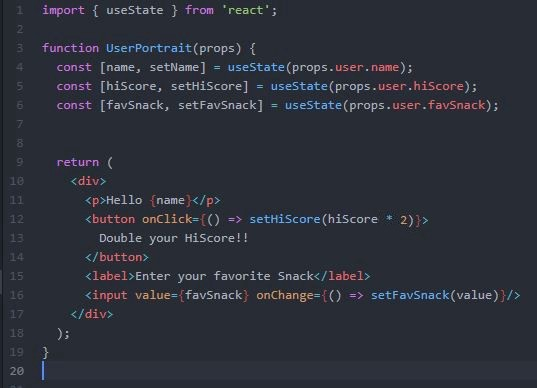Click 'Hello' text inside the p tag
537x388 pixels.
124,200
